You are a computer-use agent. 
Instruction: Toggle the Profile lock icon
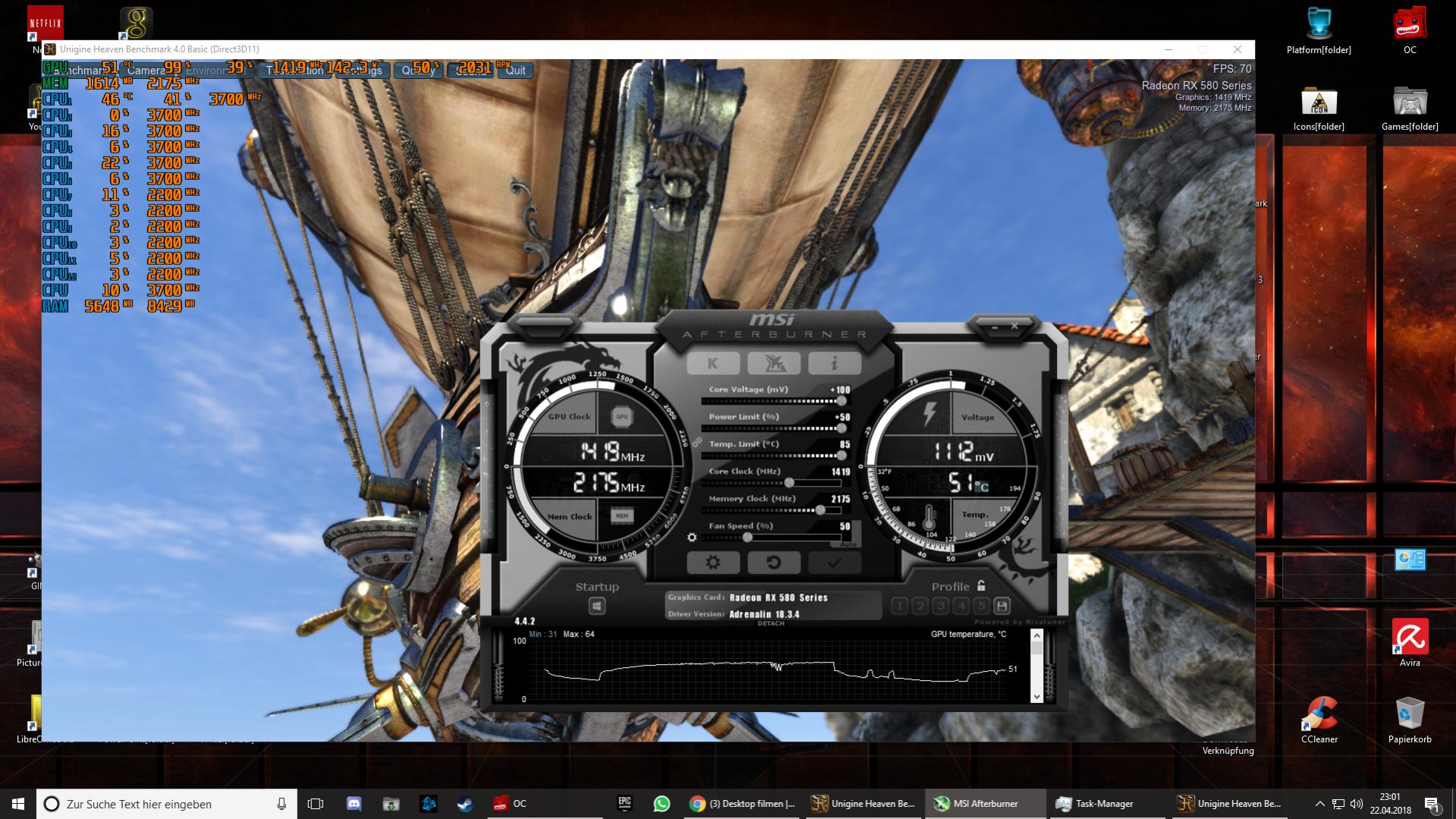[981, 585]
